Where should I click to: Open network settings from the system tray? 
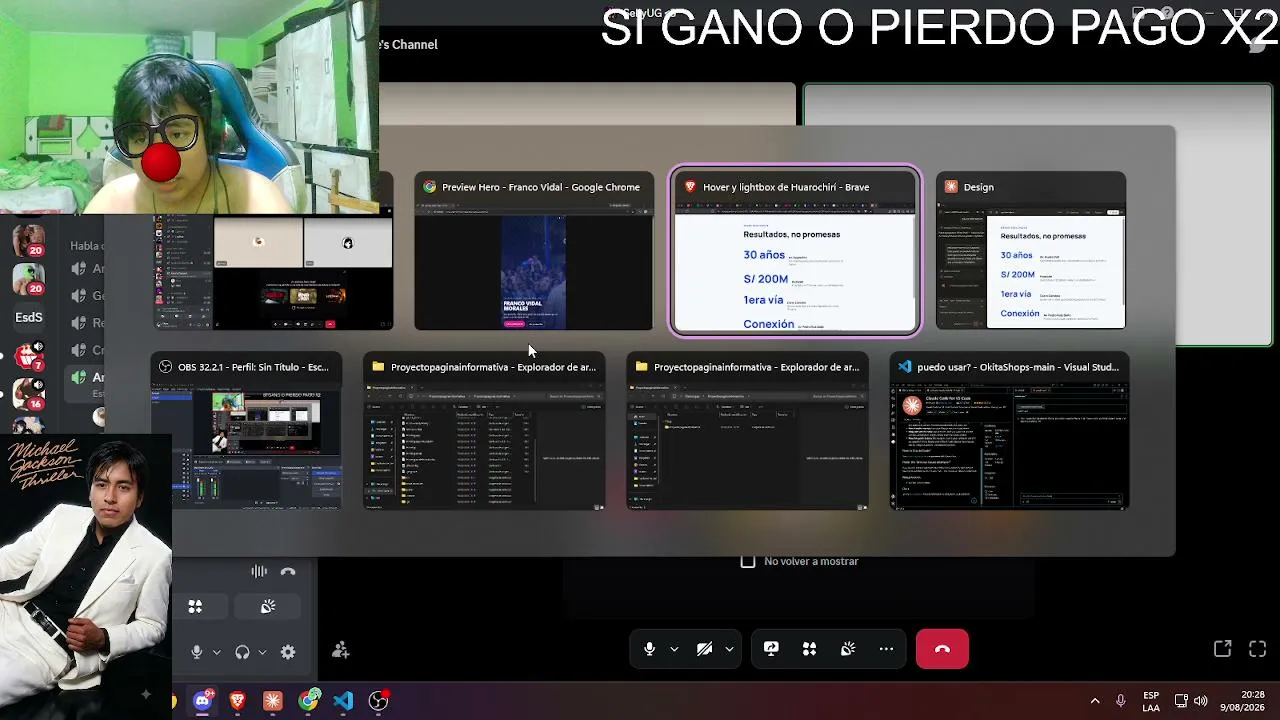tap(1181, 701)
